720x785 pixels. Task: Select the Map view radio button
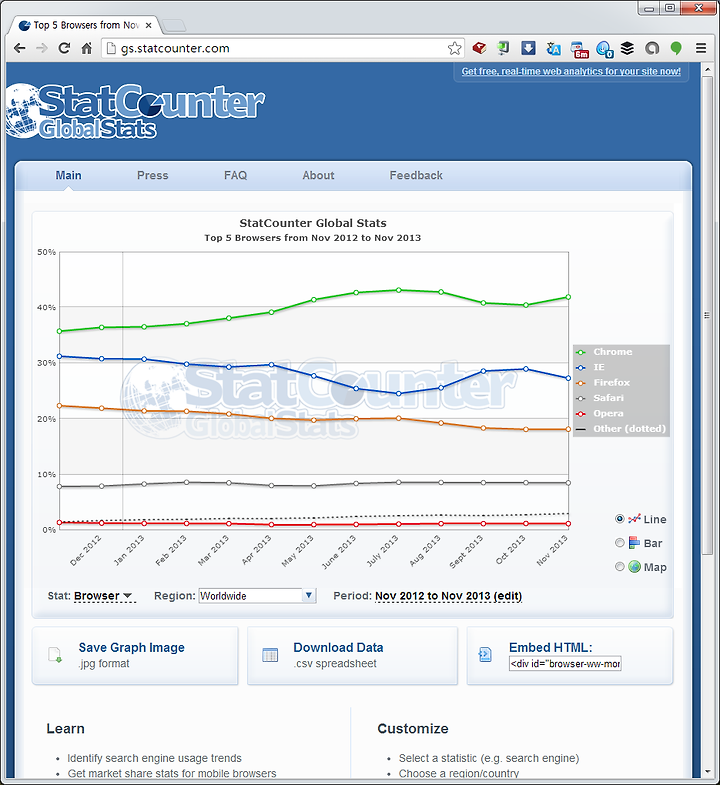pyautogui.click(x=619, y=567)
